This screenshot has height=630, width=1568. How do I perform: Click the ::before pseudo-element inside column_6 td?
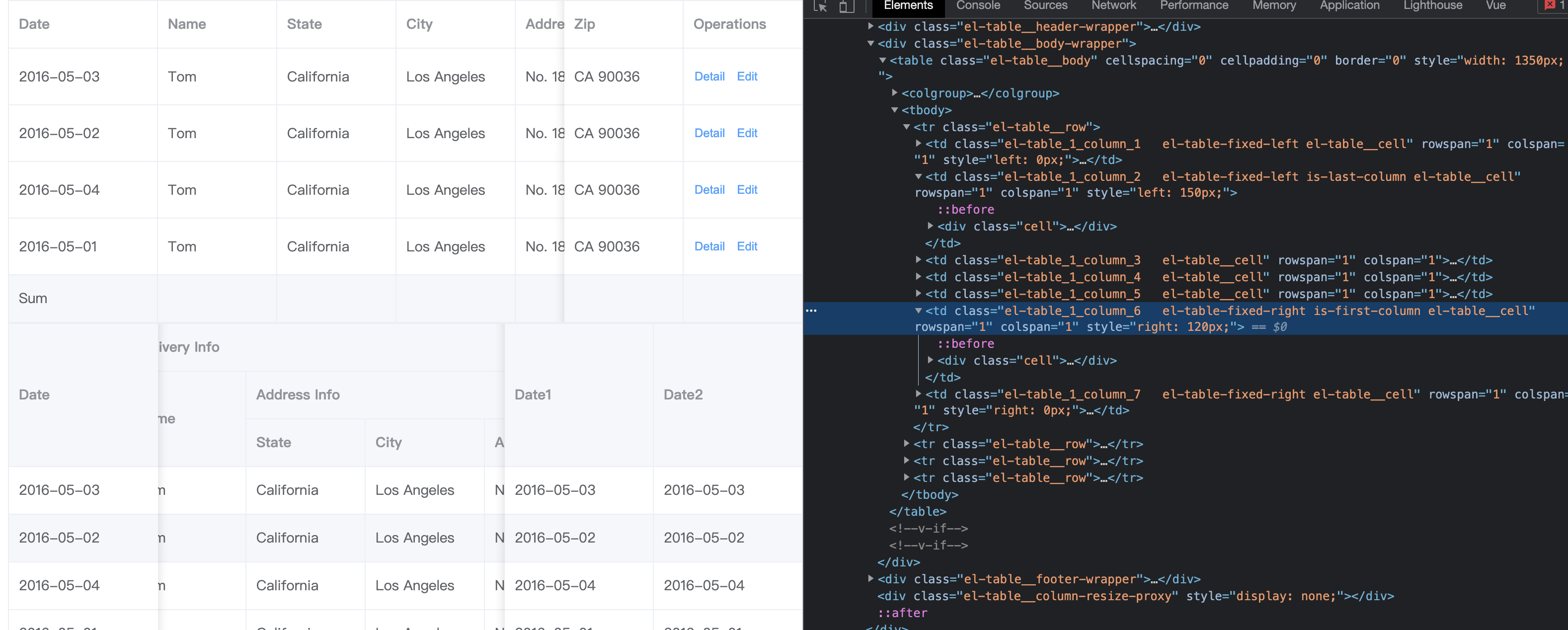pyautogui.click(x=966, y=343)
